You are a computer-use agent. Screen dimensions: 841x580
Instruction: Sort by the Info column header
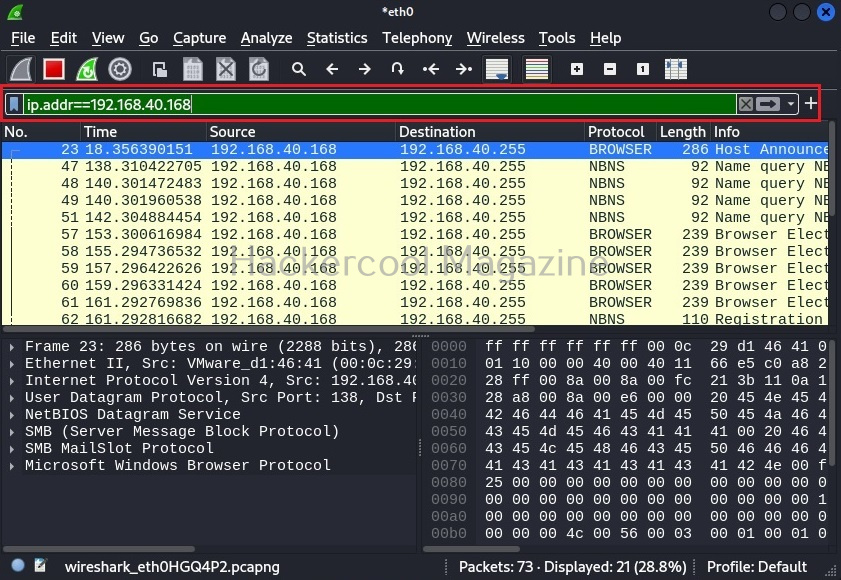click(x=769, y=132)
